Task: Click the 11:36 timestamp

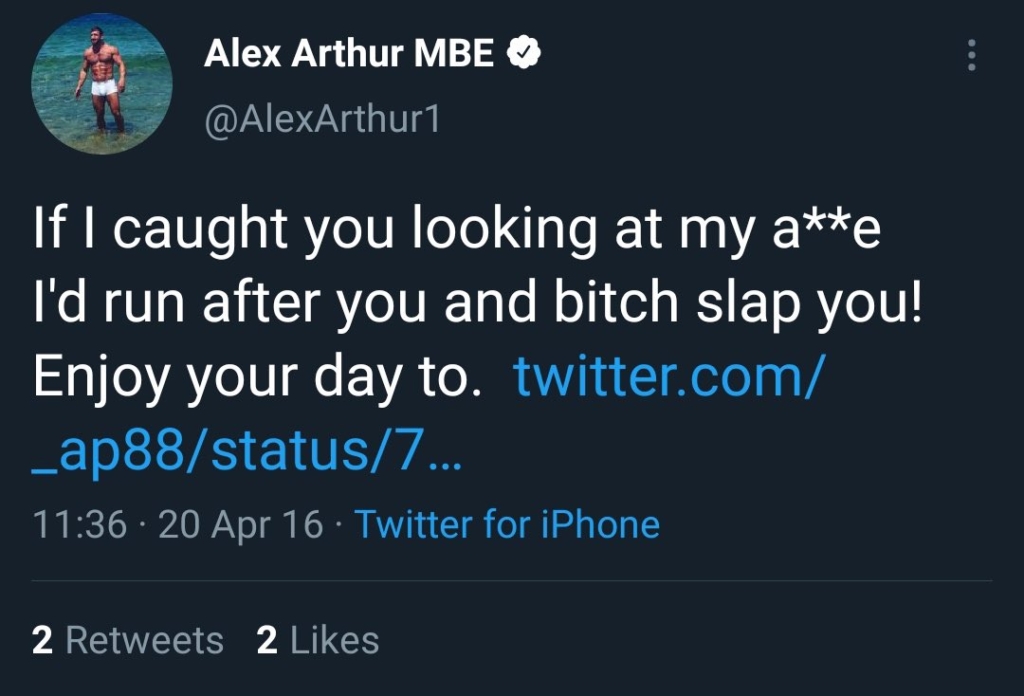Action: tap(79, 524)
